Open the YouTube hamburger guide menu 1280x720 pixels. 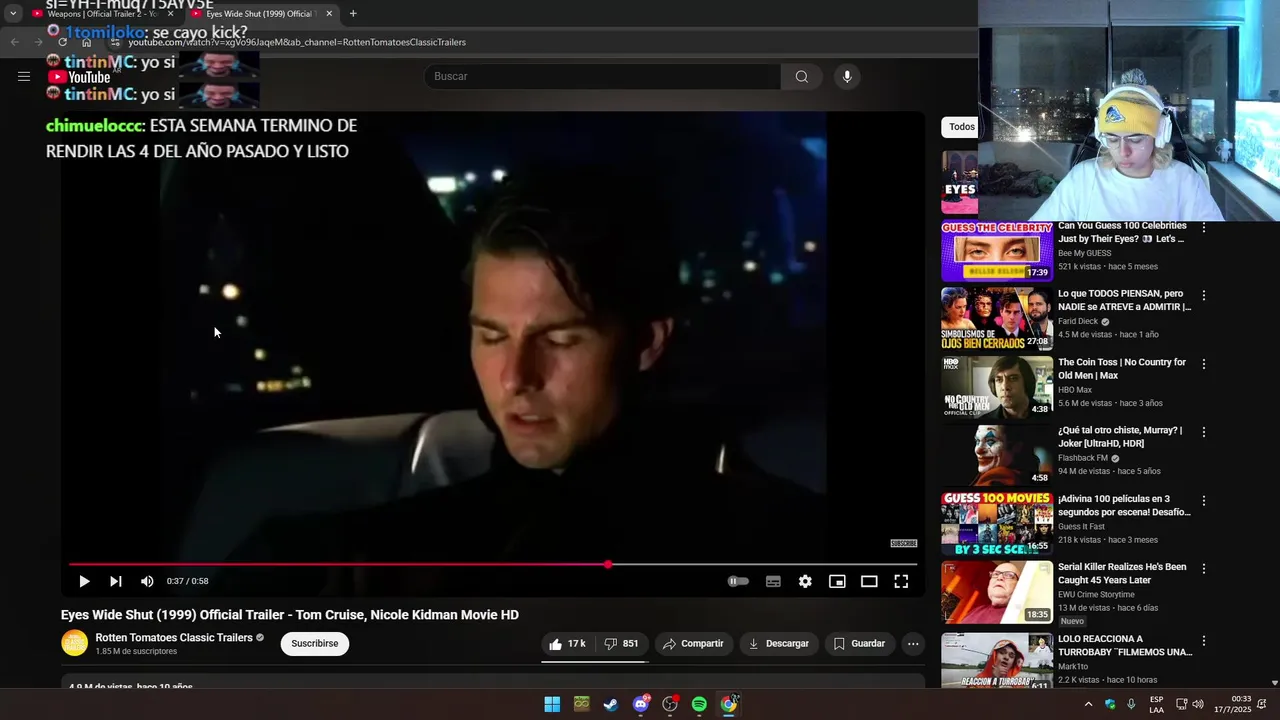[x=24, y=76]
